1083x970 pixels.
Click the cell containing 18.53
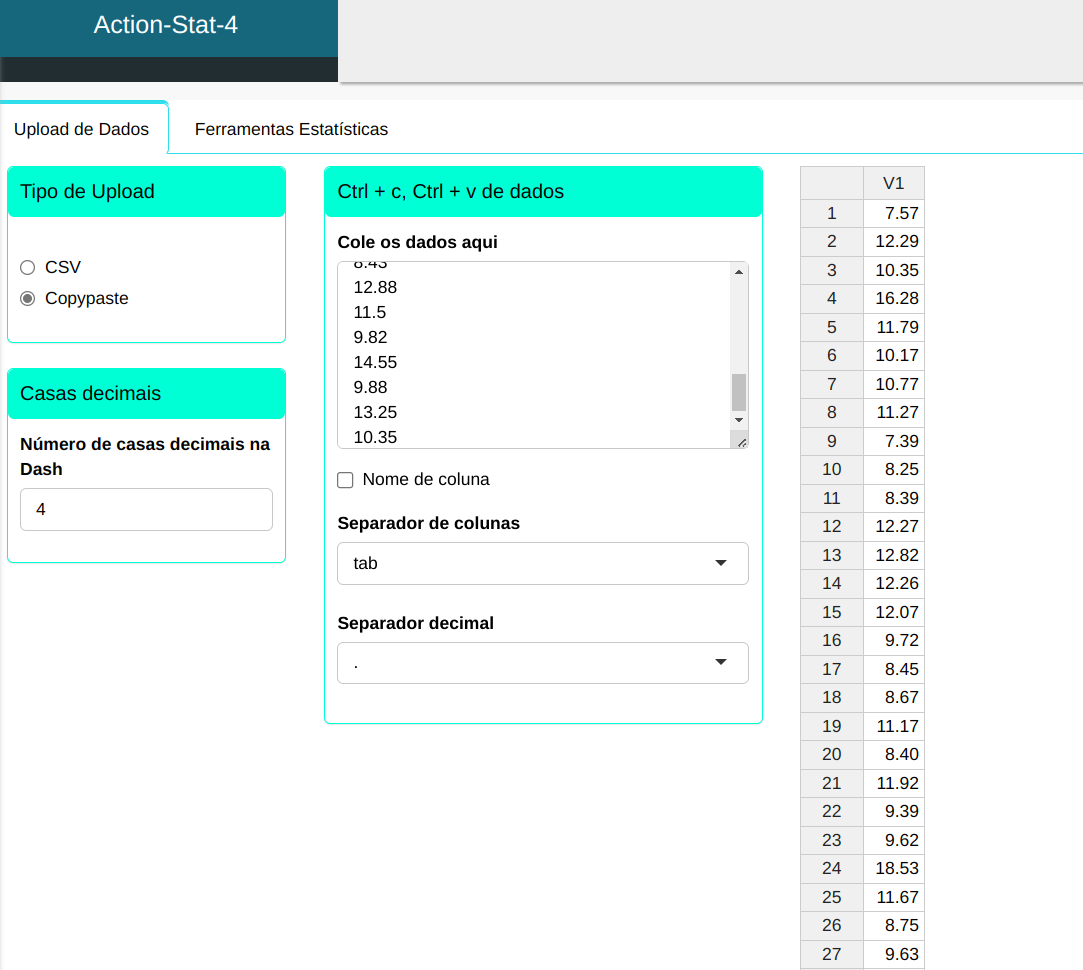pos(894,868)
